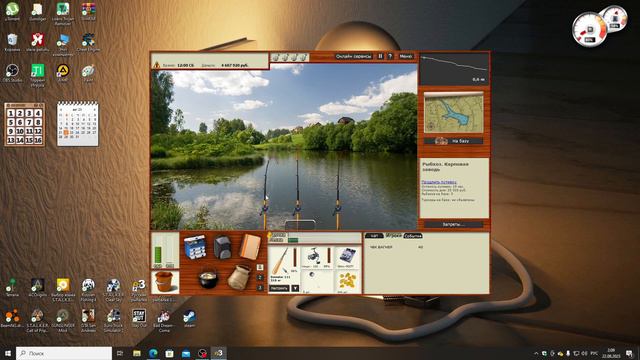The image size is (640, 360).
Task: Open the Terraria desktop shortcut
Action: (12, 287)
